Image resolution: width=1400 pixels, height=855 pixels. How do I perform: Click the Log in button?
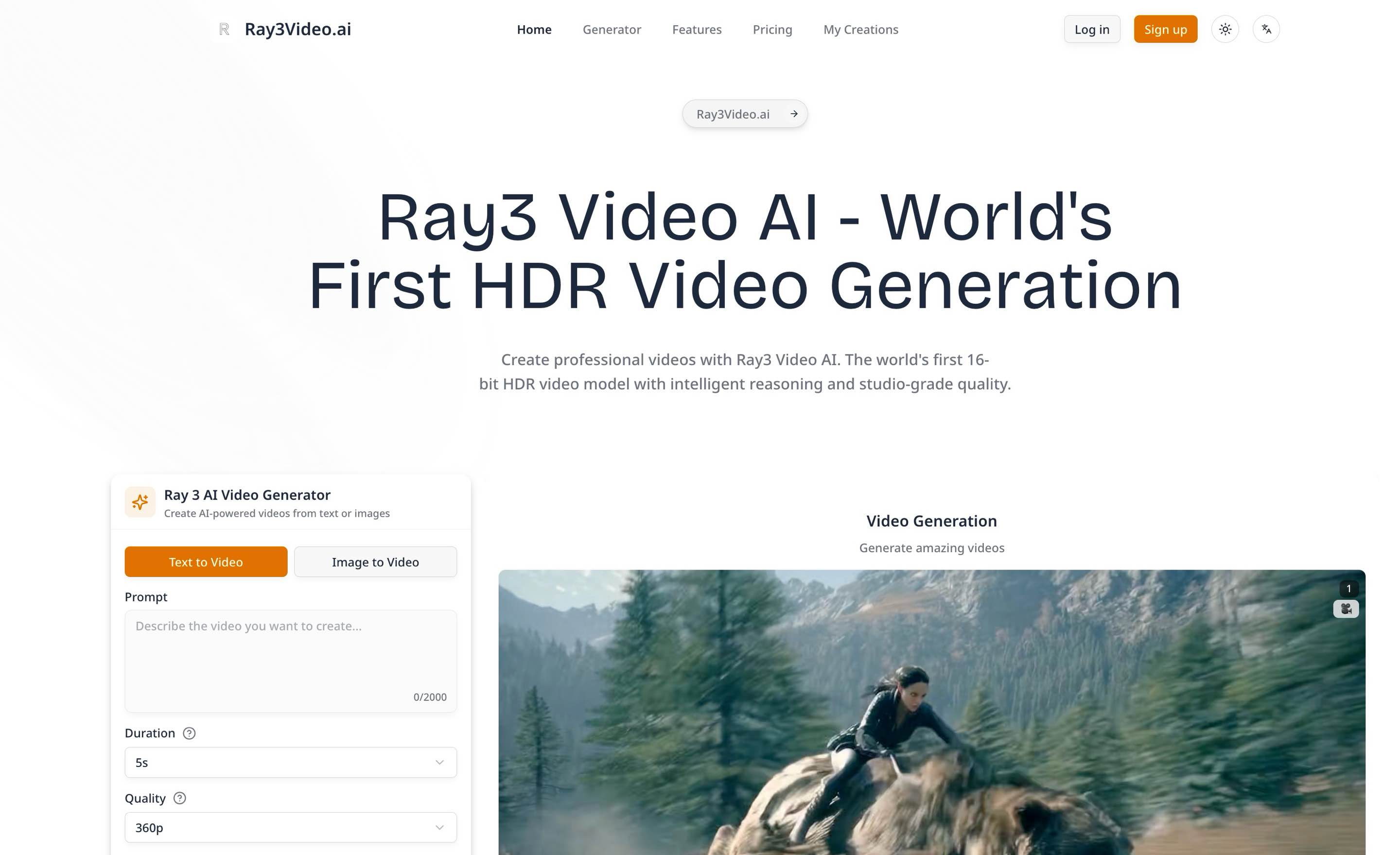(1091, 29)
